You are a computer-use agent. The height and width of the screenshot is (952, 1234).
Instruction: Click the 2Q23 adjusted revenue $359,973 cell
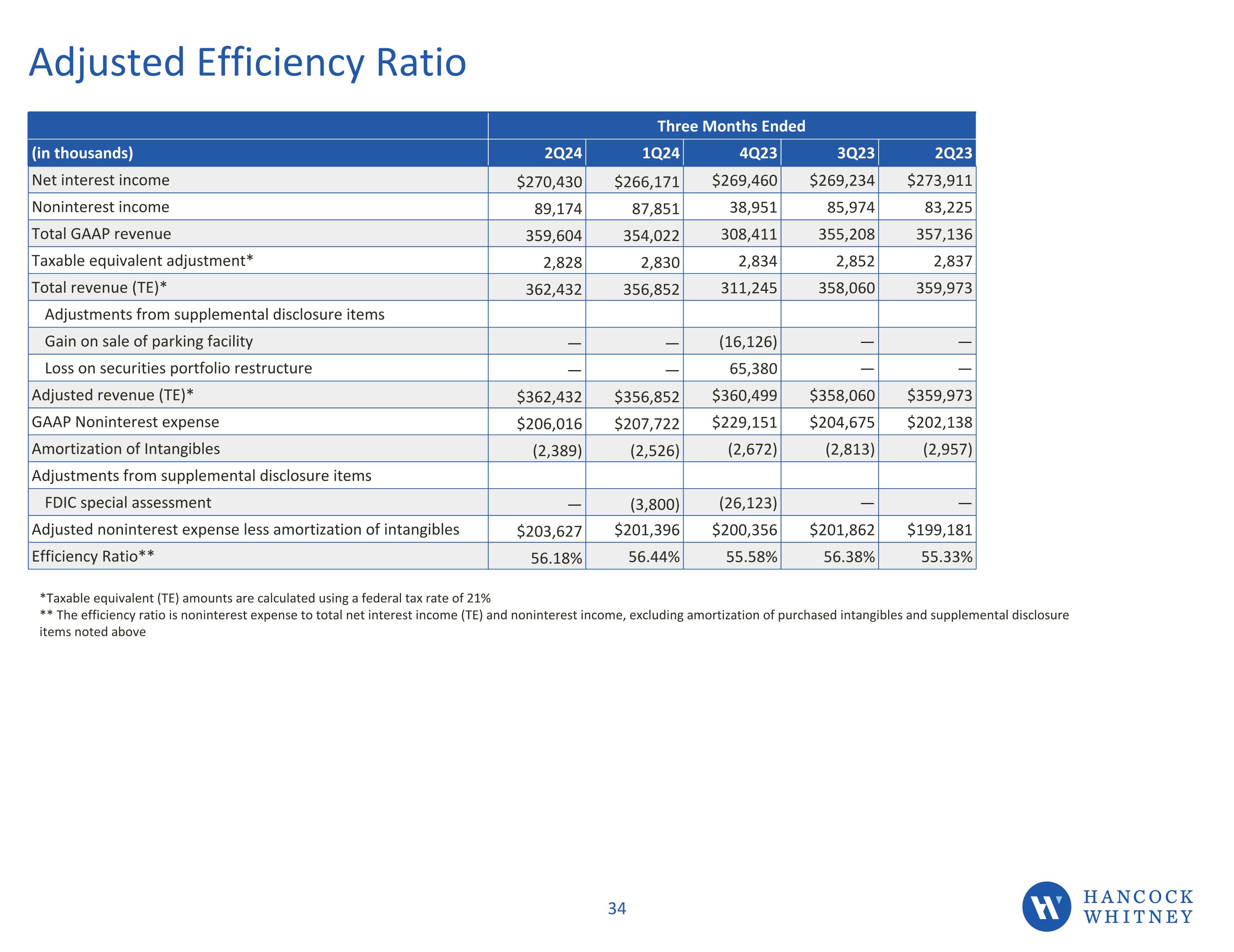[939, 396]
